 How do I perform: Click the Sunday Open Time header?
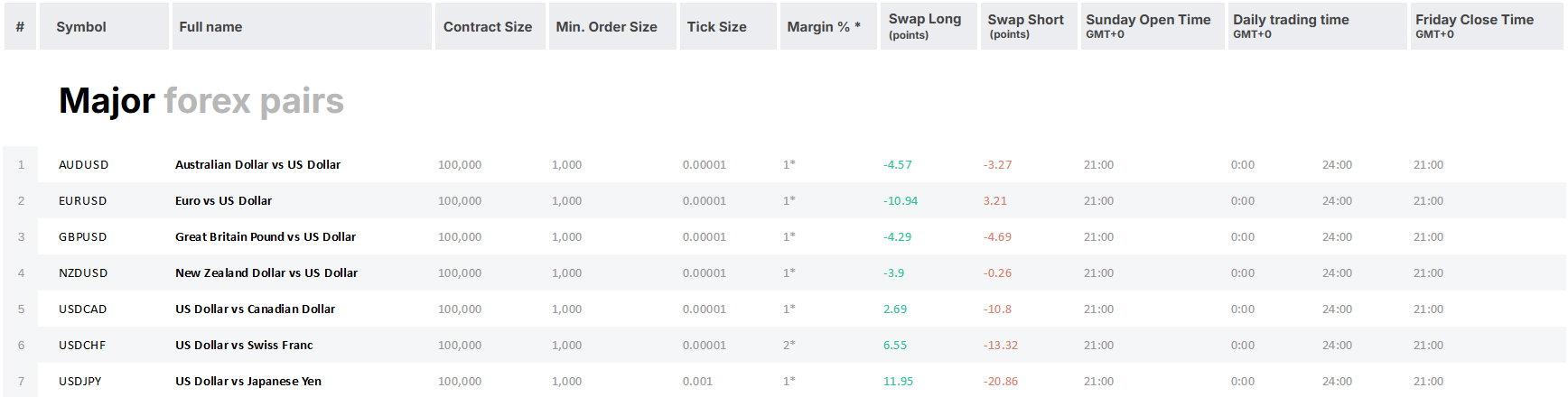click(x=1148, y=26)
